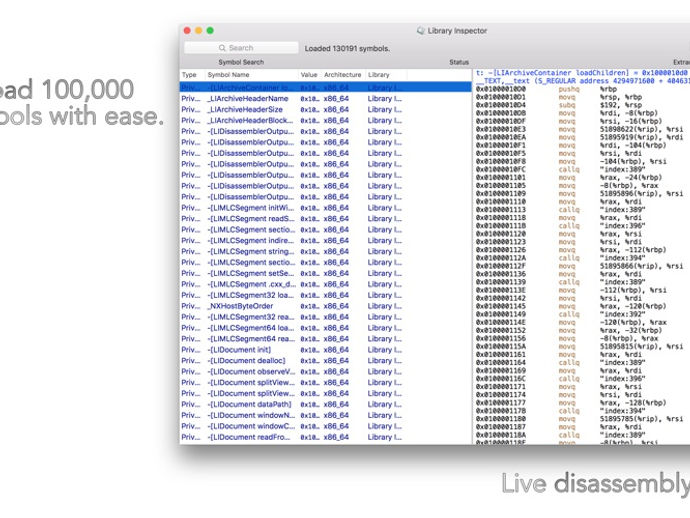The image size is (690, 518).
Task: Select the -[LIMLCSegment string... symbol
Action: pos(326,251)
